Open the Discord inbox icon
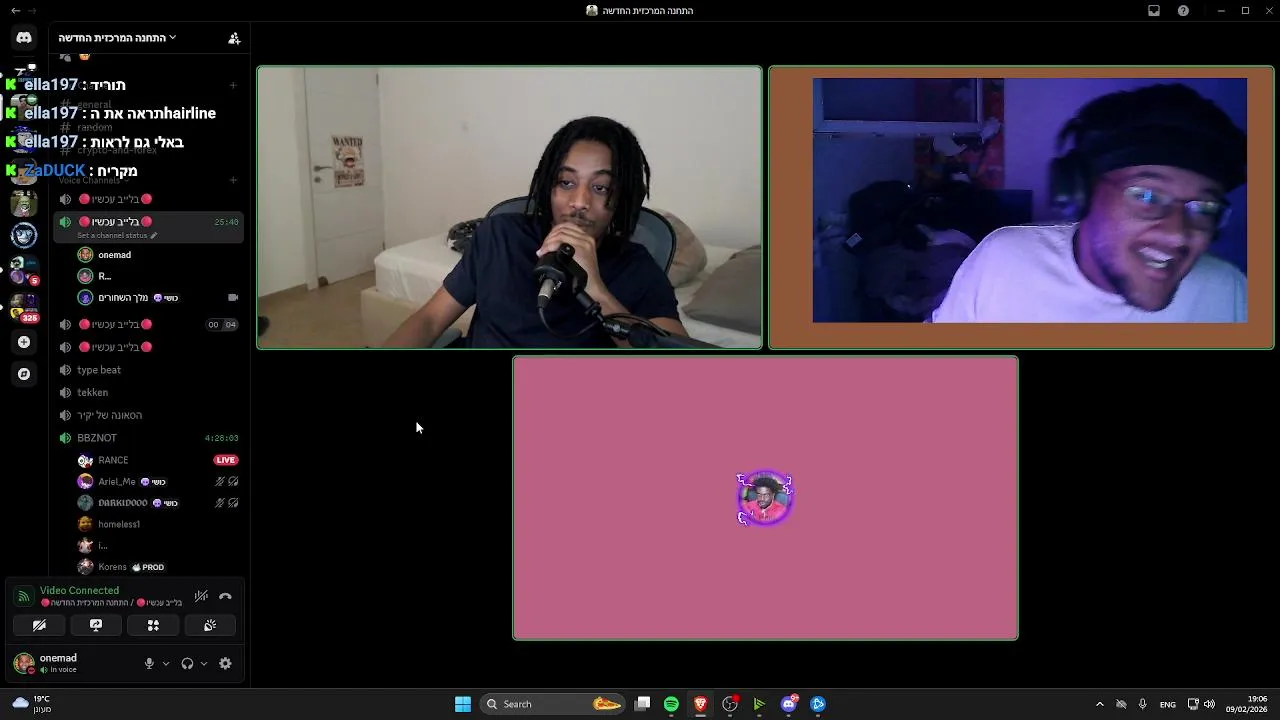 click(1154, 11)
